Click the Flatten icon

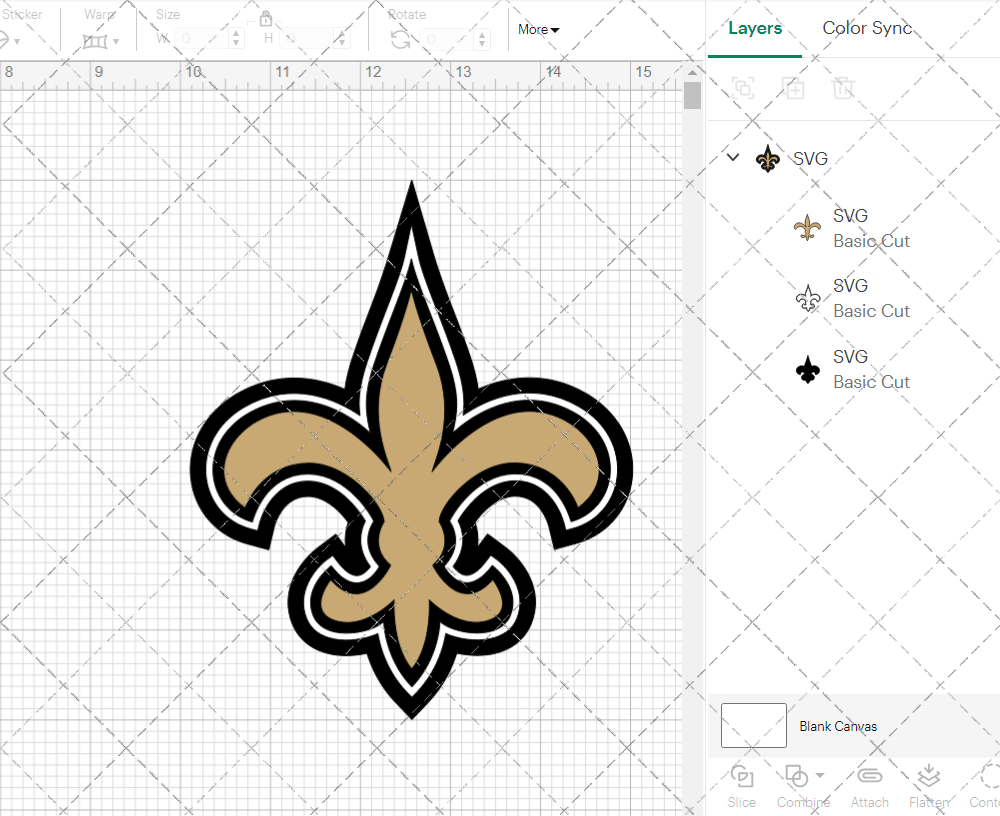coord(928,776)
